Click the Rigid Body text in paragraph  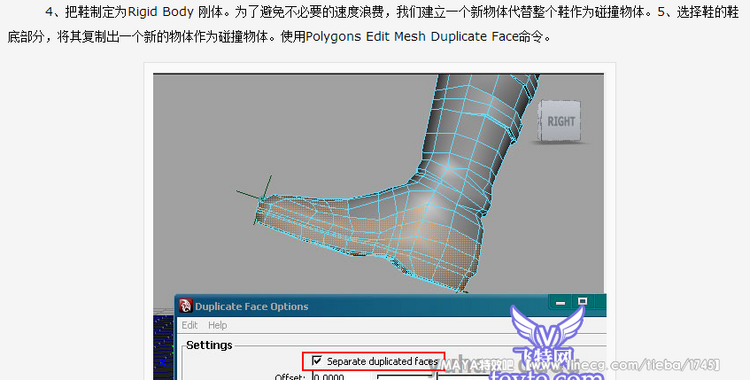tap(161, 12)
